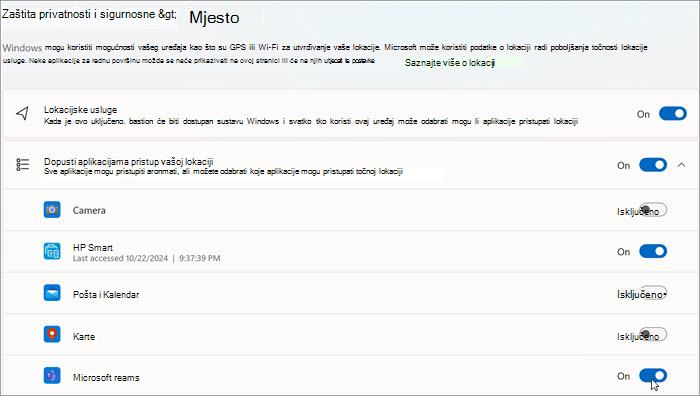Viewport: 700px width, 396px height.
Task: Click the list icon beside Dopusti aplikacijama
Action: 22,165
